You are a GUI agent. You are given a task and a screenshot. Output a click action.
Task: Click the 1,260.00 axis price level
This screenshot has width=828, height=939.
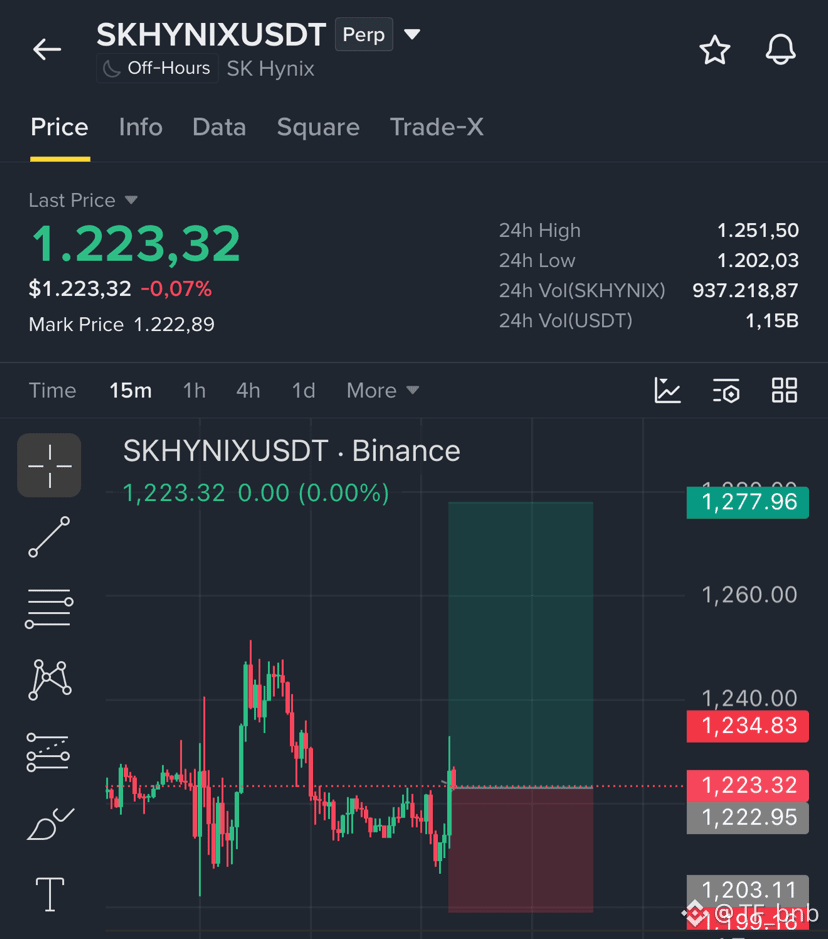pyautogui.click(x=749, y=595)
